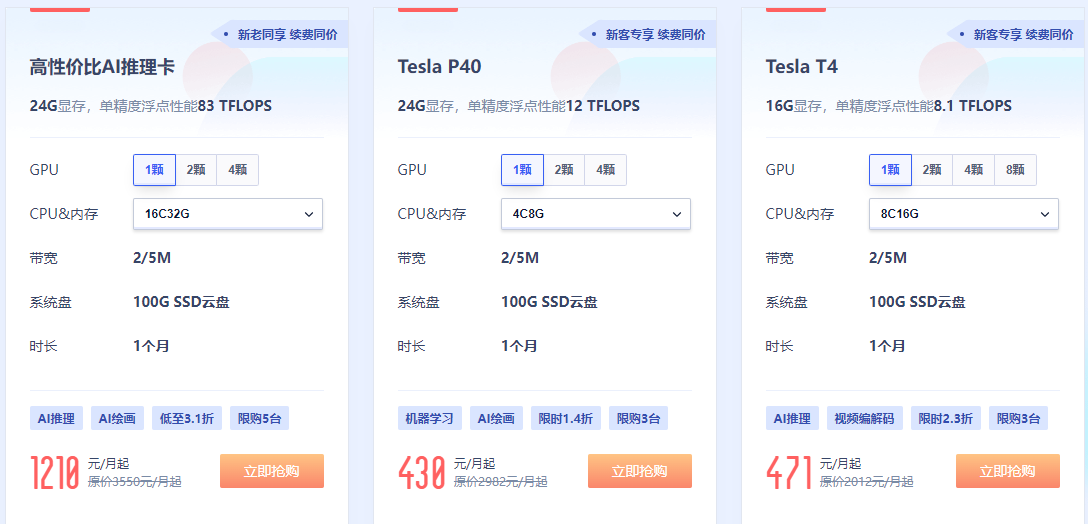Click the 1210 price figure
The image size is (1088, 524).
point(55,473)
